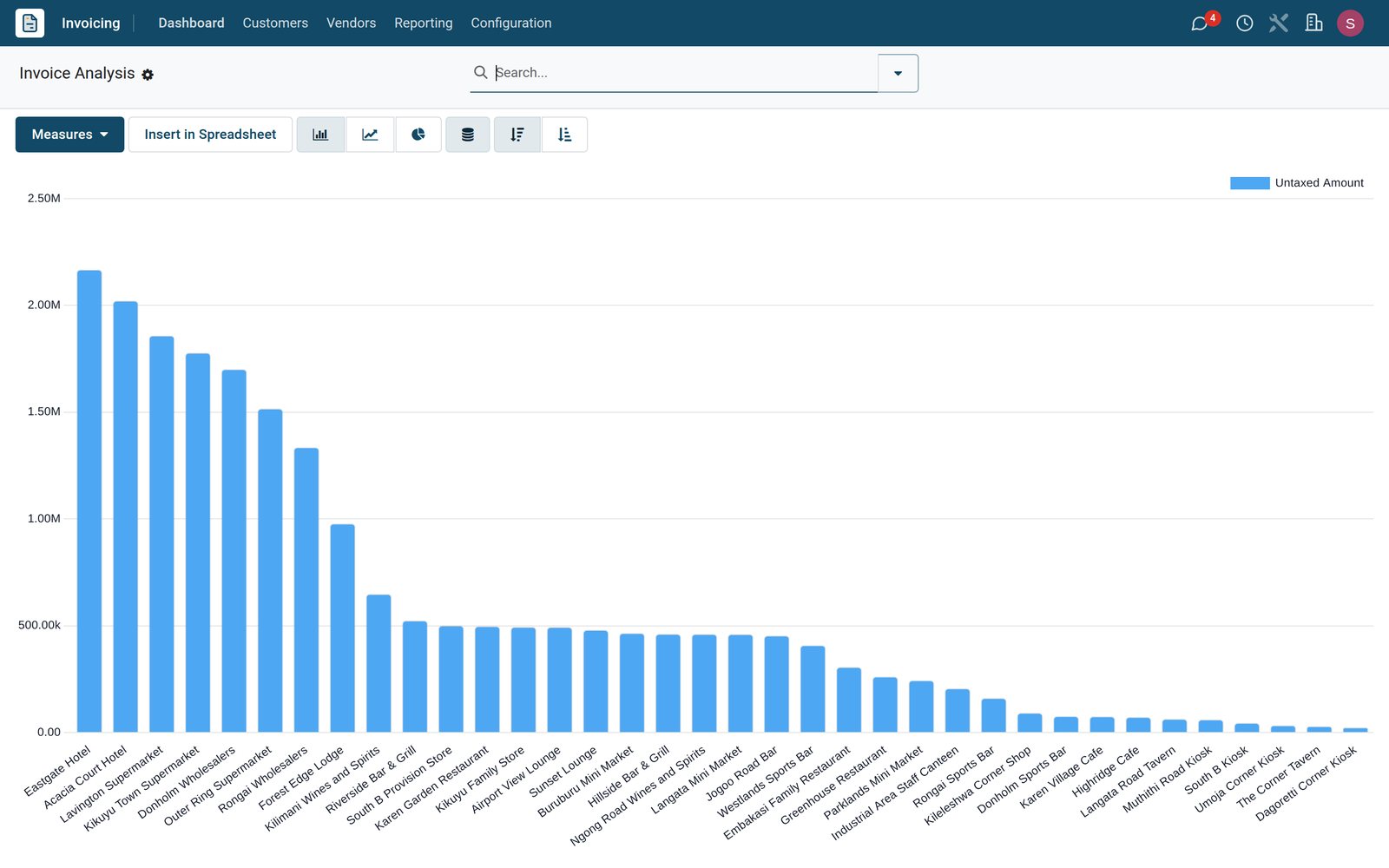Click the Acacia Court Hotel bar
Screen dimensions: 1389x868
(x=126, y=516)
